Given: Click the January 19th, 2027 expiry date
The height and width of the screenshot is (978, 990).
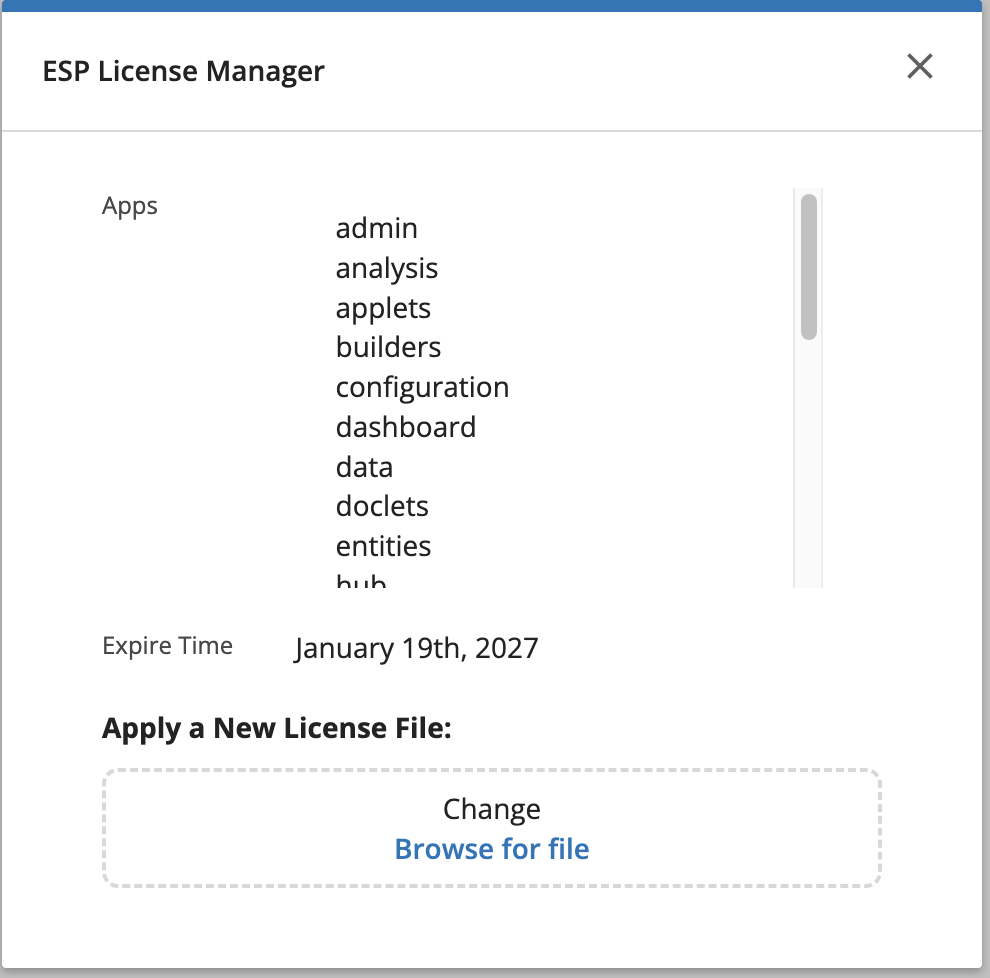Looking at the screenshot, I should click(x=415, y=648).
